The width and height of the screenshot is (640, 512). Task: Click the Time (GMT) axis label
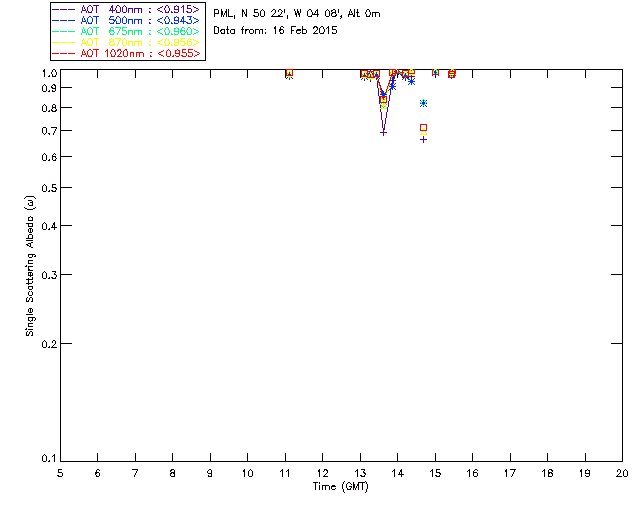(x=340, y=487)
